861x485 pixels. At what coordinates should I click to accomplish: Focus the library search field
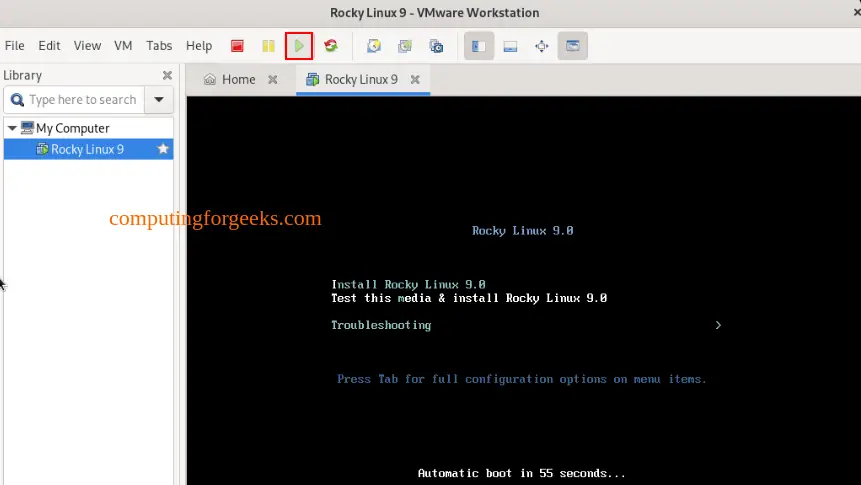tap(74, 99)
